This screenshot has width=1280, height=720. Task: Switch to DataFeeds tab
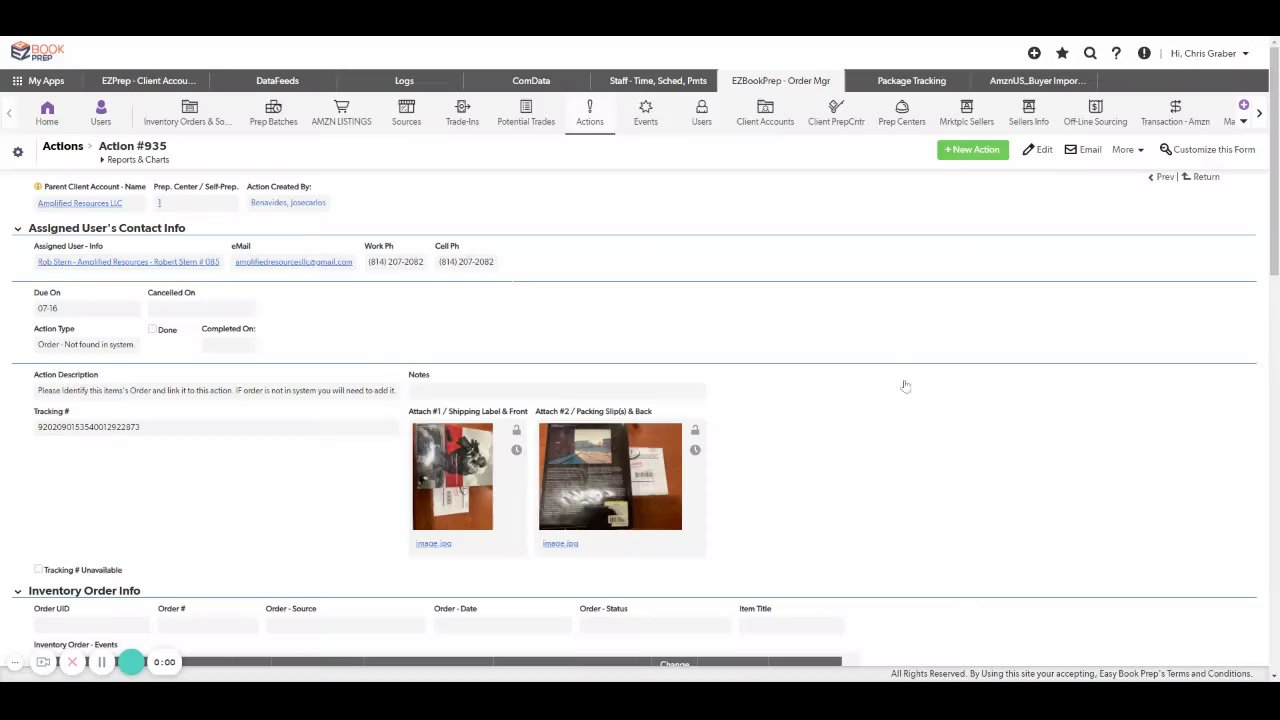tap(277, 81)
